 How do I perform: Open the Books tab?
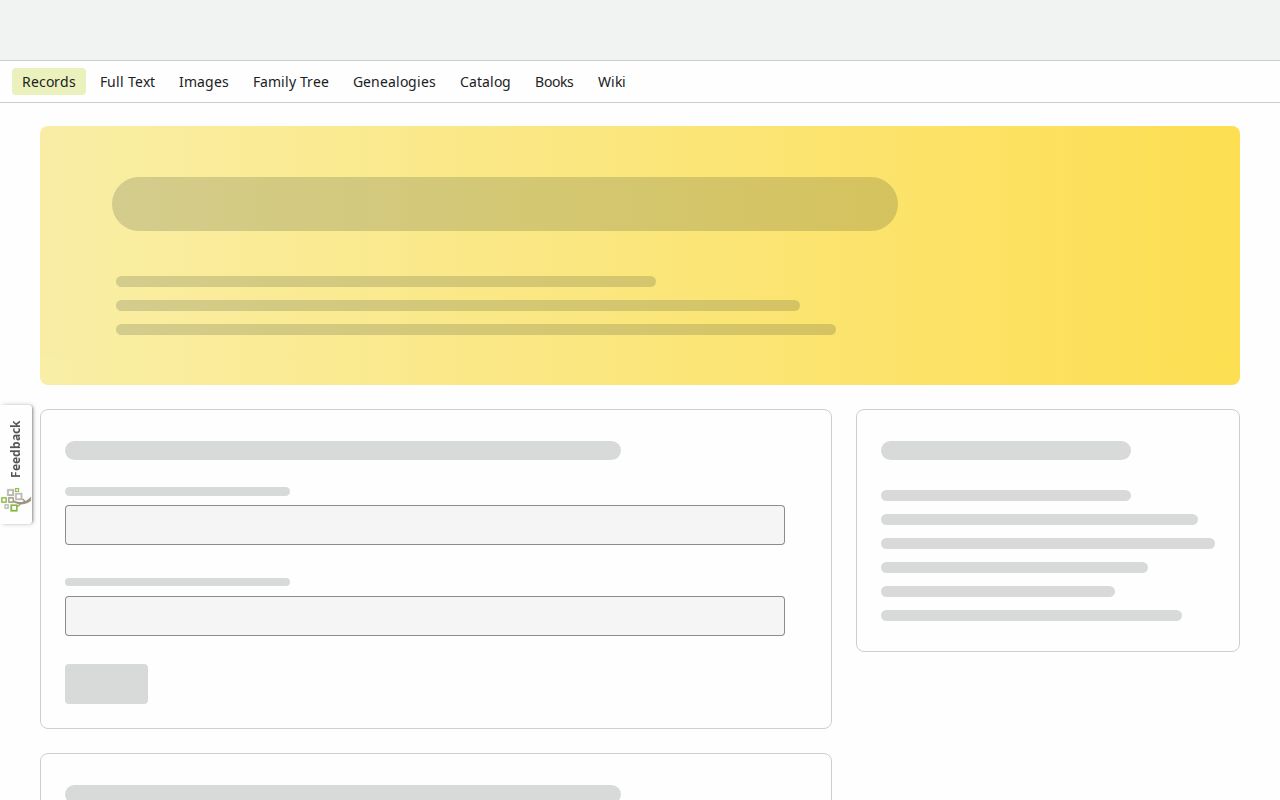554,82
